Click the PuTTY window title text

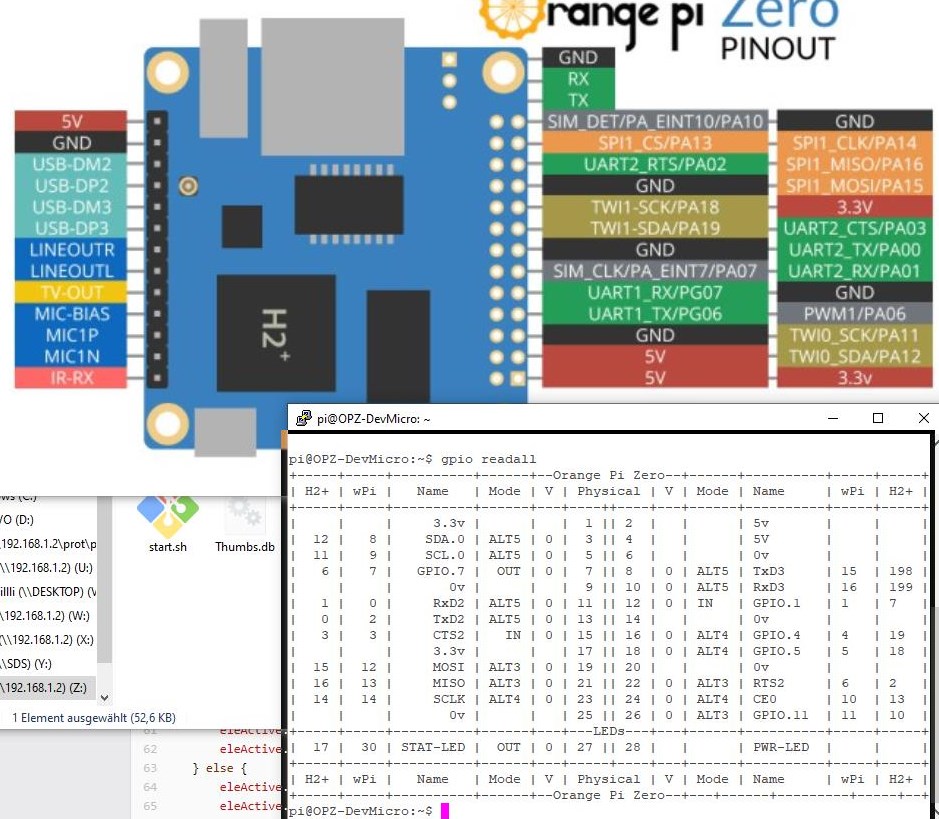pos(373,419)
